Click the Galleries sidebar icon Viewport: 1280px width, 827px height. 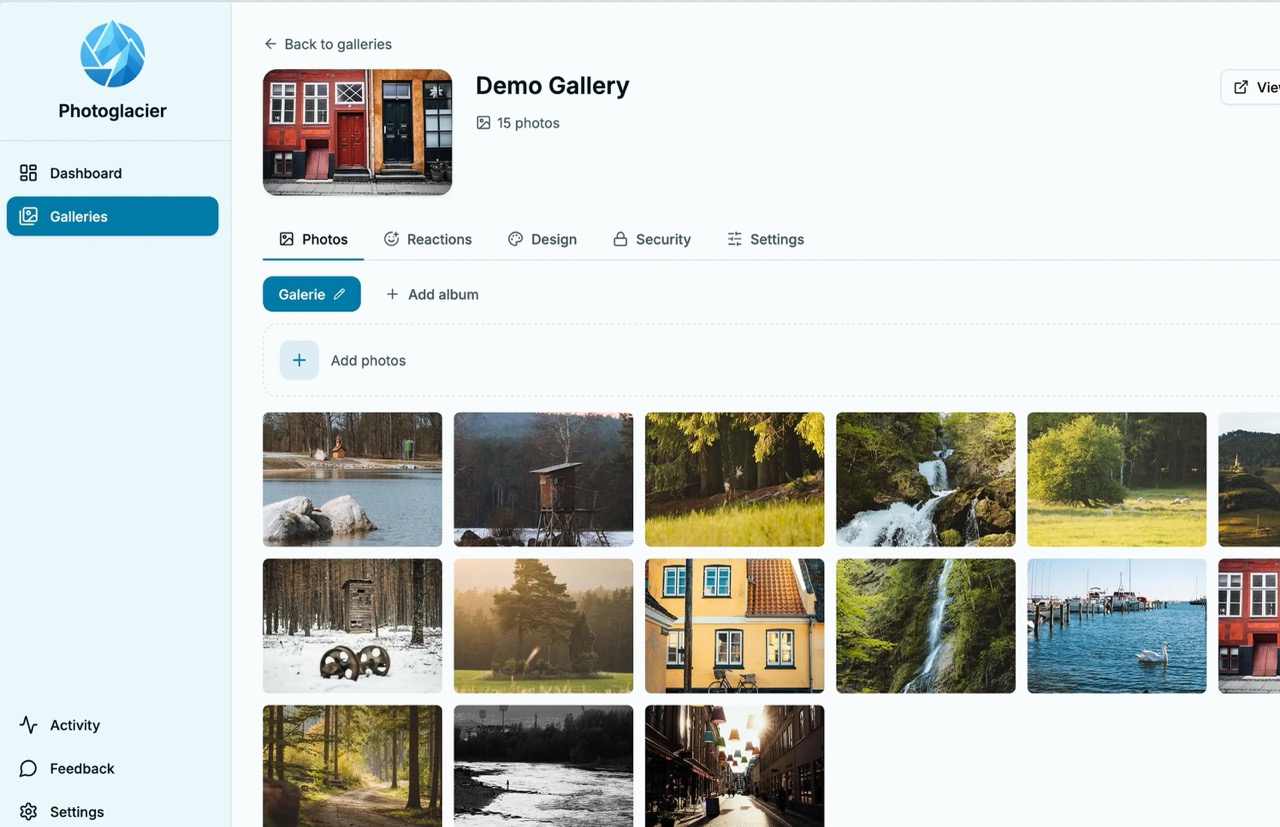click(x=28, y=216)
